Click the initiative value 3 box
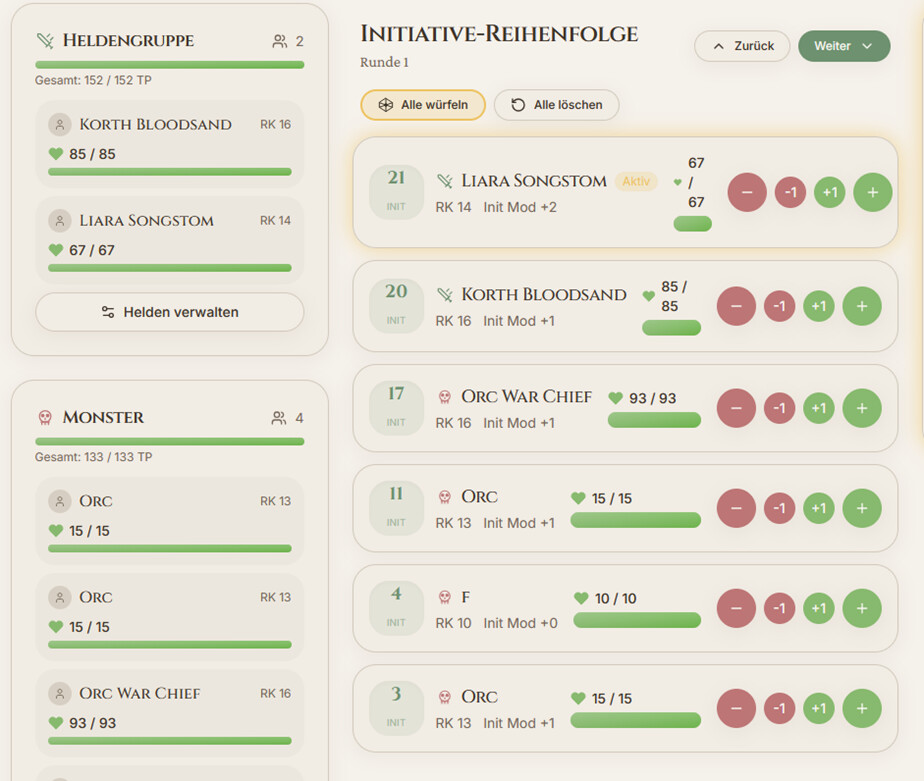 (396, 707)
